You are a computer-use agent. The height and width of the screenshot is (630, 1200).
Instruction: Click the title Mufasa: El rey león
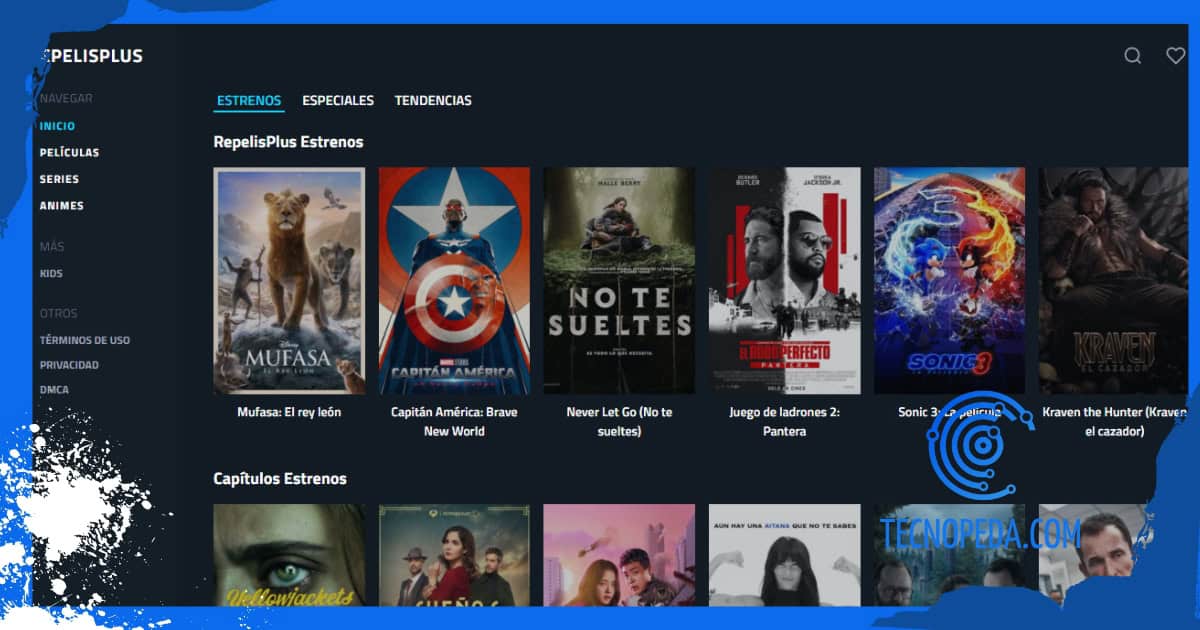coord(289,412)
